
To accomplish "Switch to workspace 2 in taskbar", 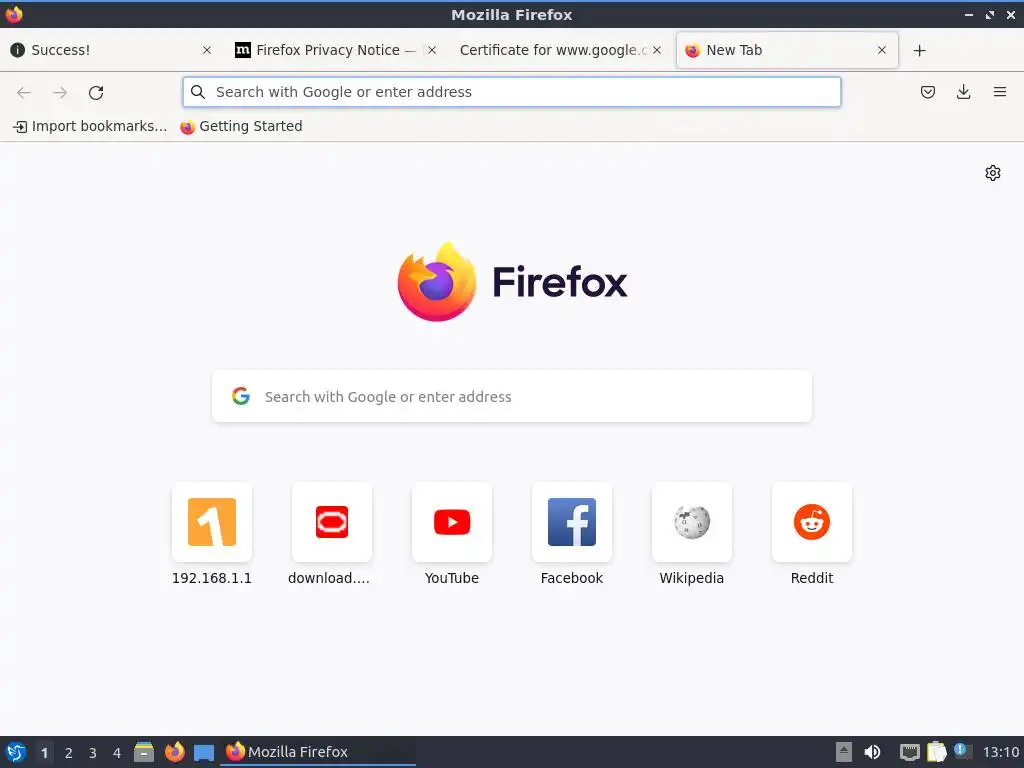I will 69,753.
